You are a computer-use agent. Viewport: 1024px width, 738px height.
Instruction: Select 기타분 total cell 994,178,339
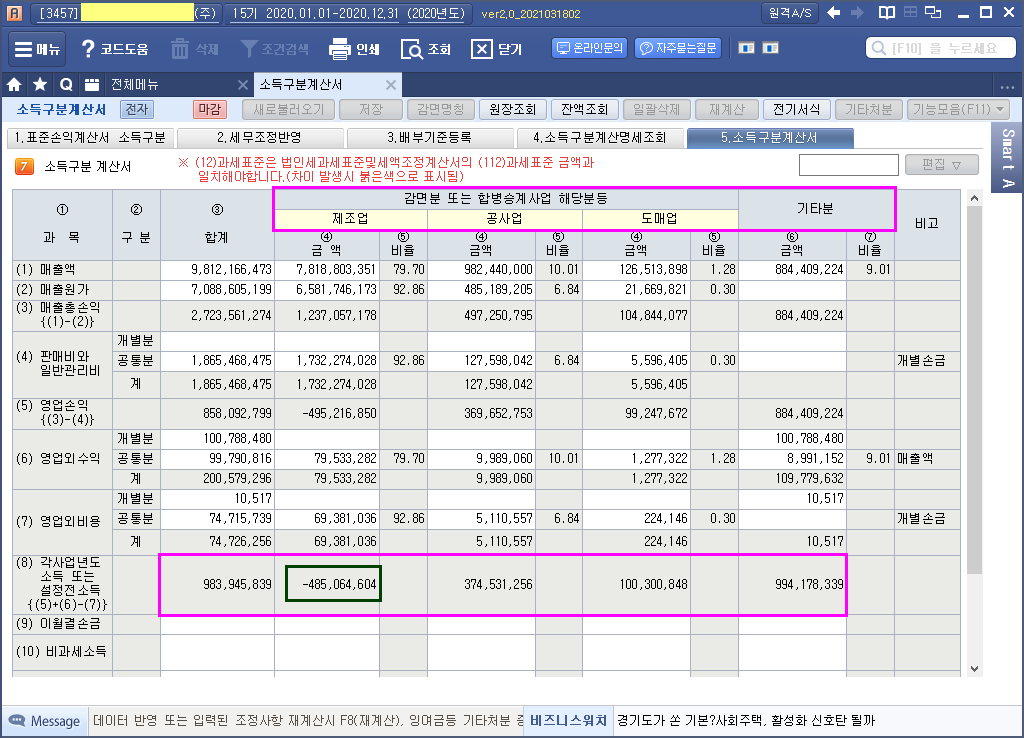[x=793, y=584]
